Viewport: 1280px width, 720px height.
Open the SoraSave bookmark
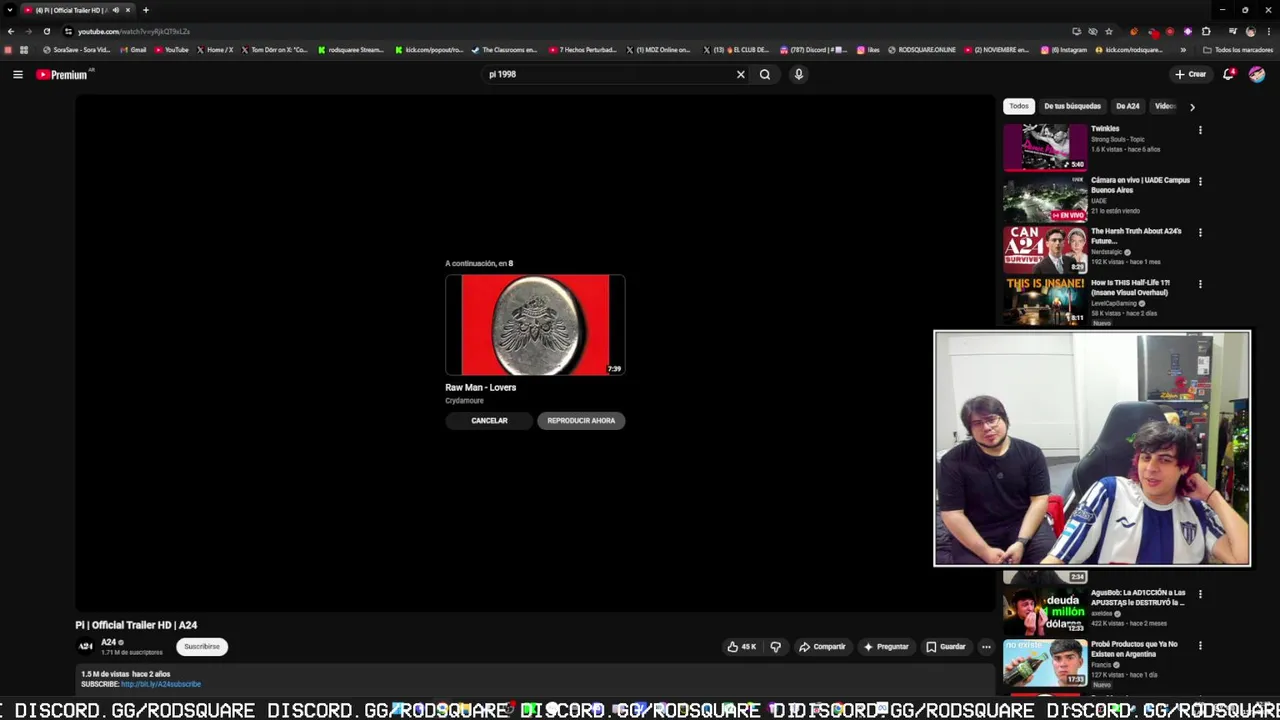pyautogui.click(x=76, y=50)
